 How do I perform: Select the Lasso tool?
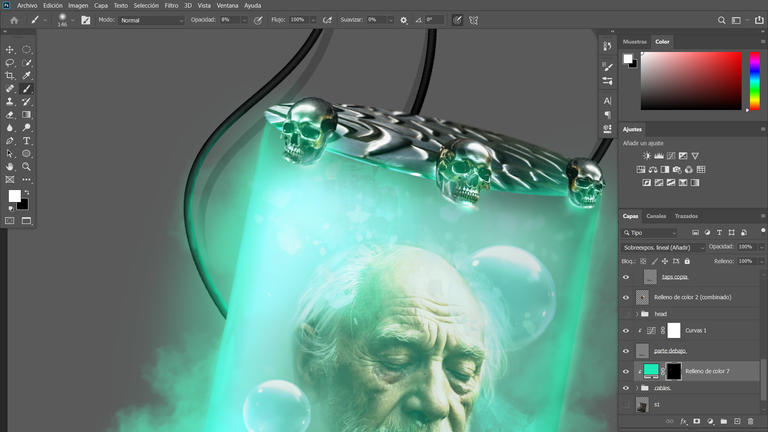coord(9,63)
